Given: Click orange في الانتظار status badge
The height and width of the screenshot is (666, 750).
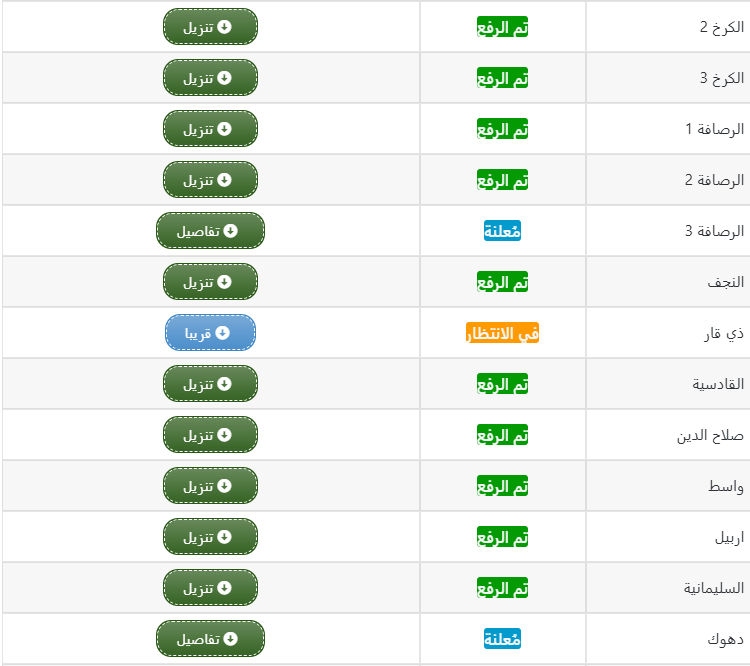Looking at the screenshot, I should click(x=502, y=333).
